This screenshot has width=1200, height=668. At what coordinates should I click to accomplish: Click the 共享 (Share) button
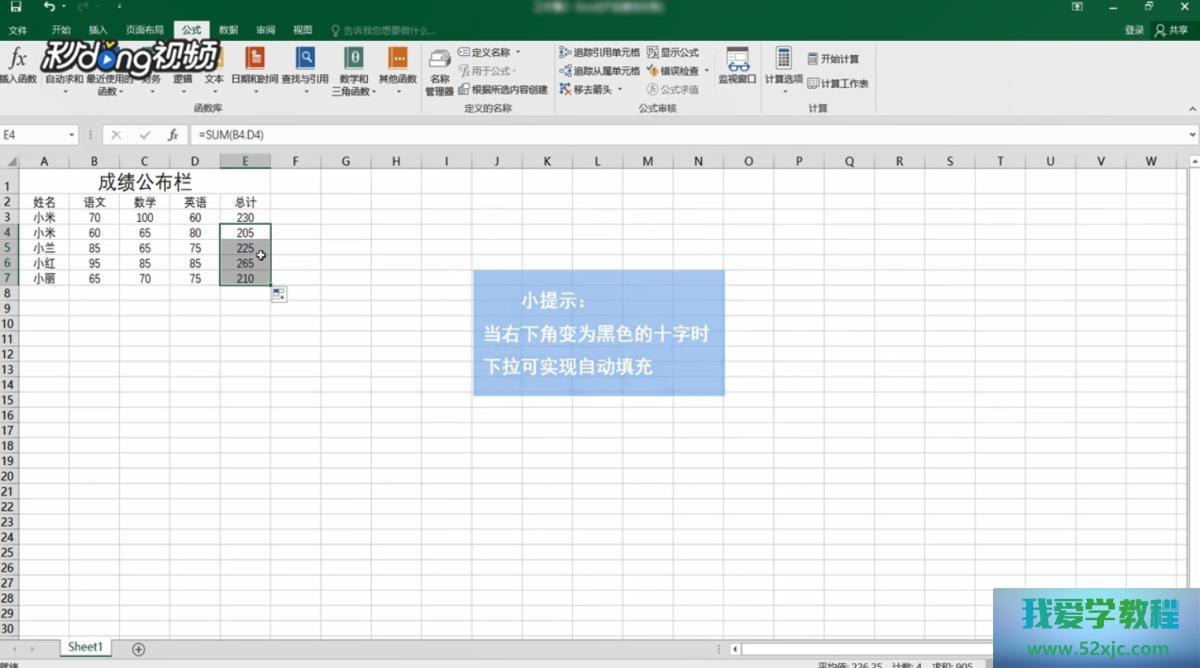coord(1171,30)
